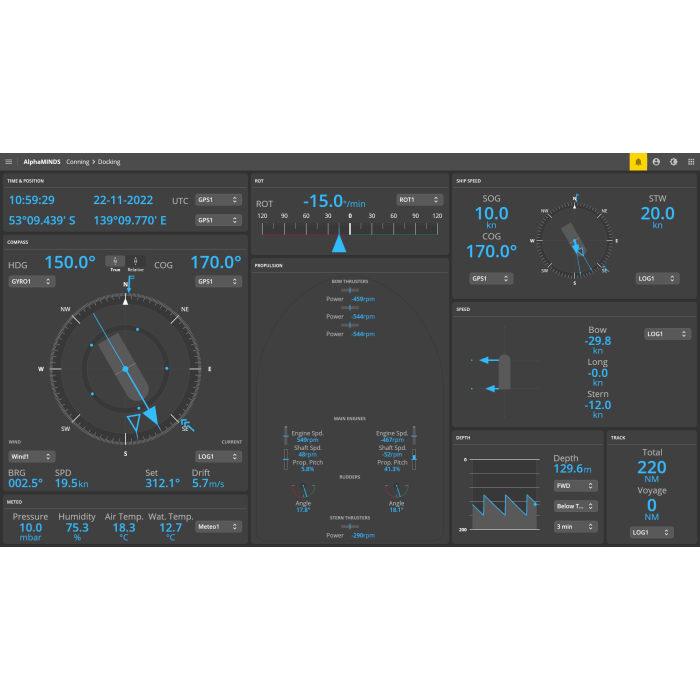Open the Meteo1 source dropdown
The height and width of the screenshot is (700, 700).
[x=219, y=526]
